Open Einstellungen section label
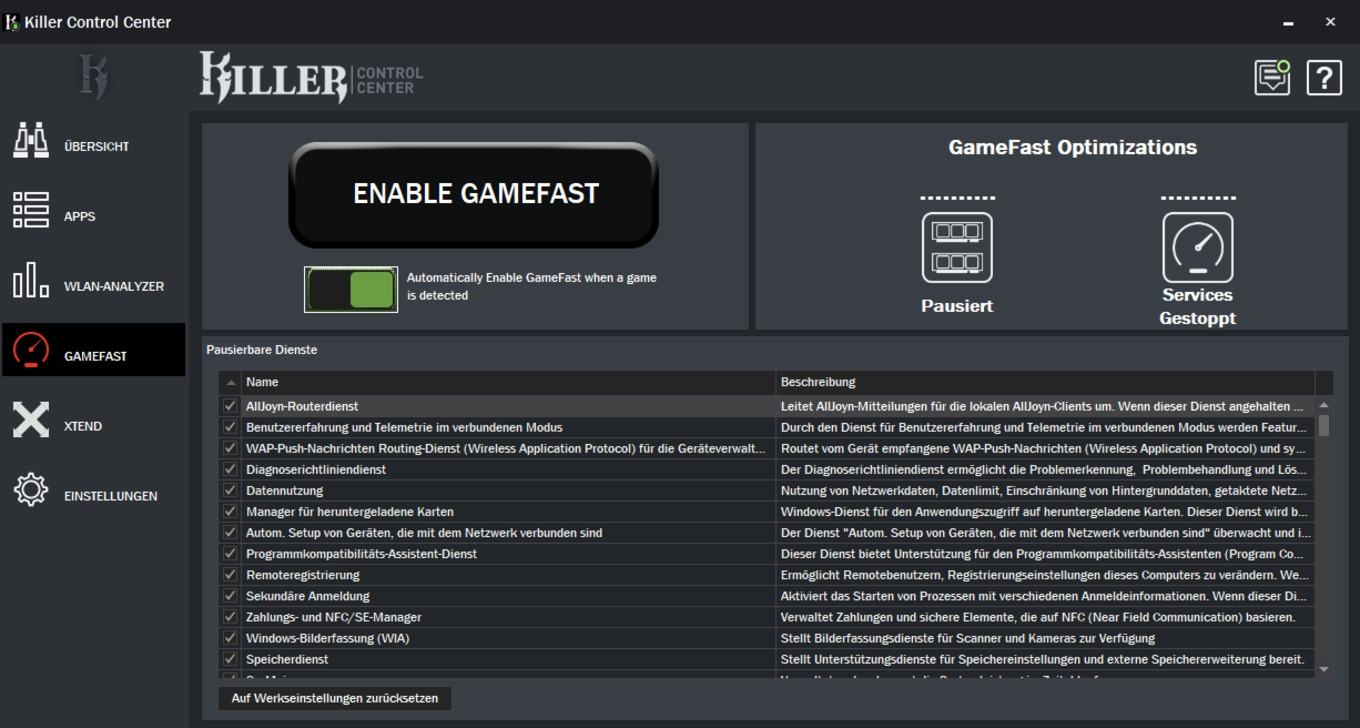 [x=110, y=496]
